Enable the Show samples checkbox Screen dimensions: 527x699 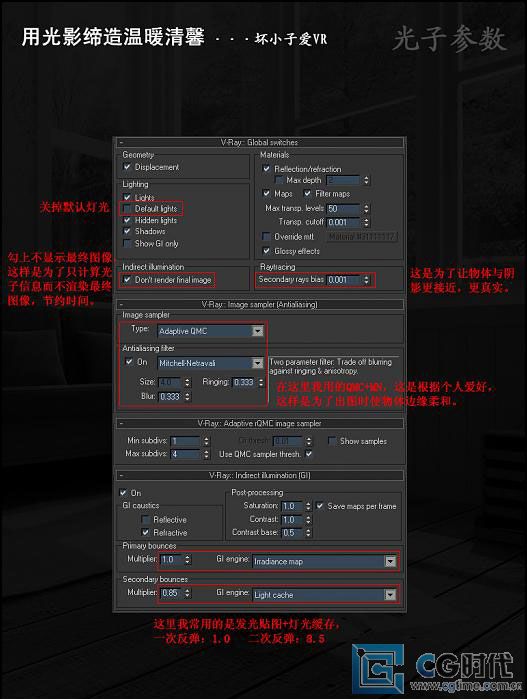tap(332, 441)
